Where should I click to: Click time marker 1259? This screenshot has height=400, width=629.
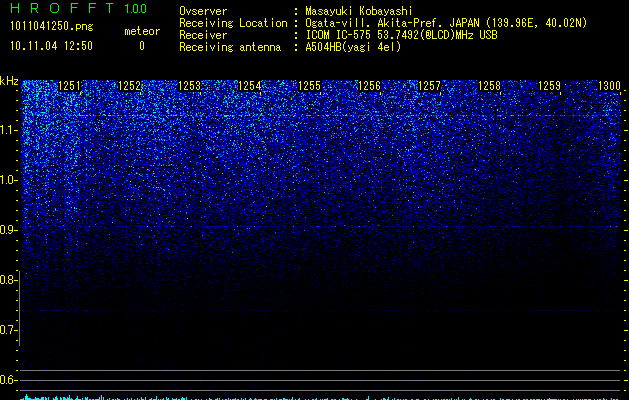(549, 86)
